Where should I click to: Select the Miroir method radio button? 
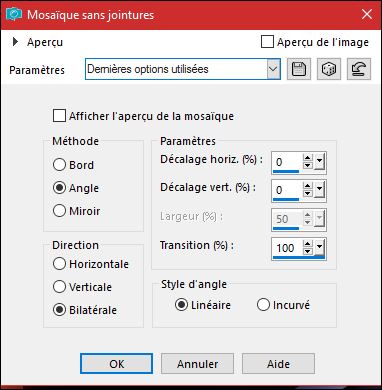59,211
